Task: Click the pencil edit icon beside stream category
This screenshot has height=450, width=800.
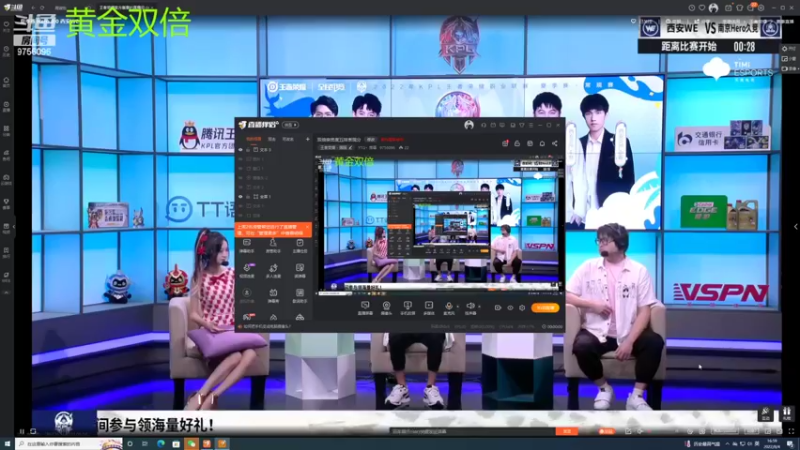Action: [351, 147]
